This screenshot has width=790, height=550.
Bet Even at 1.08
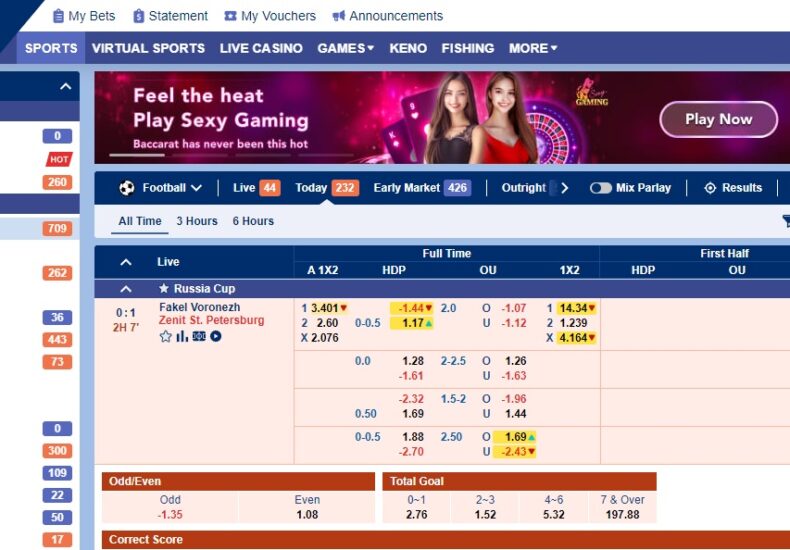click(307, 515)
